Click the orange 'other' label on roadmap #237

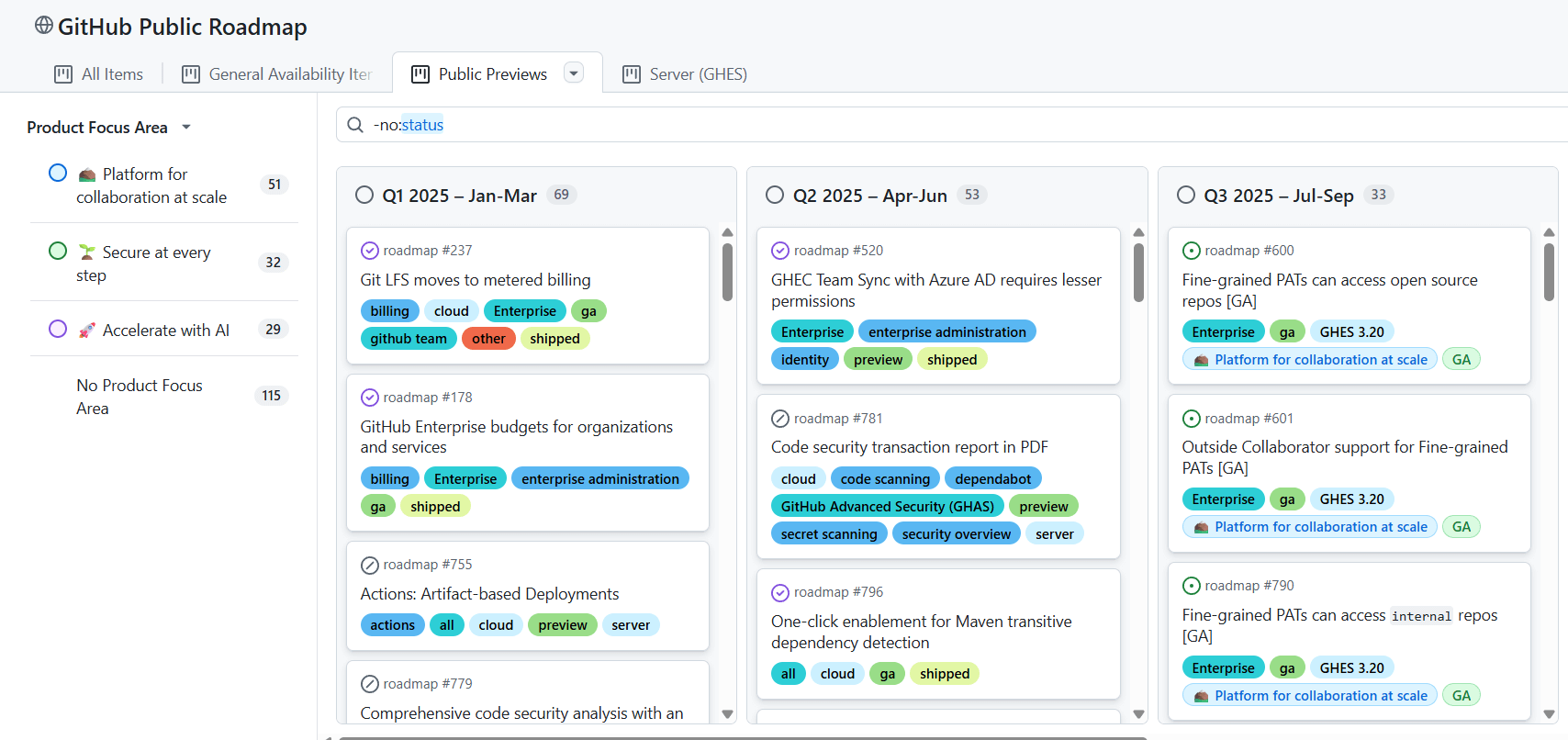[489, 339]
